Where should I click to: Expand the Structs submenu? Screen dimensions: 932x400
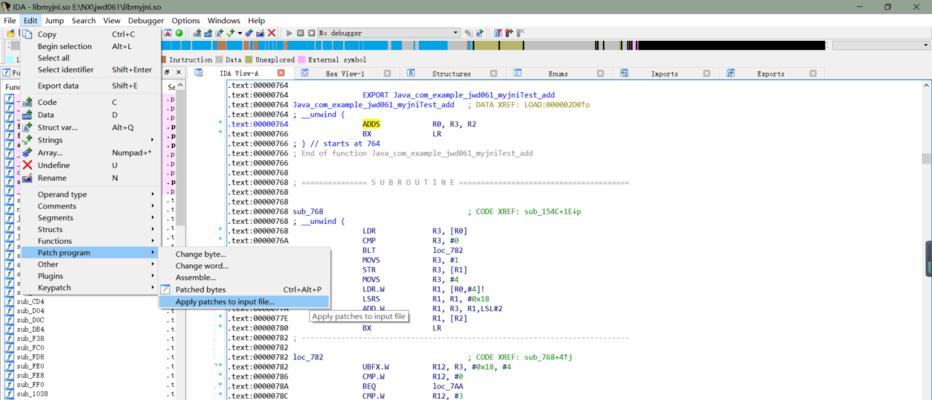click(x=91, y=229)
